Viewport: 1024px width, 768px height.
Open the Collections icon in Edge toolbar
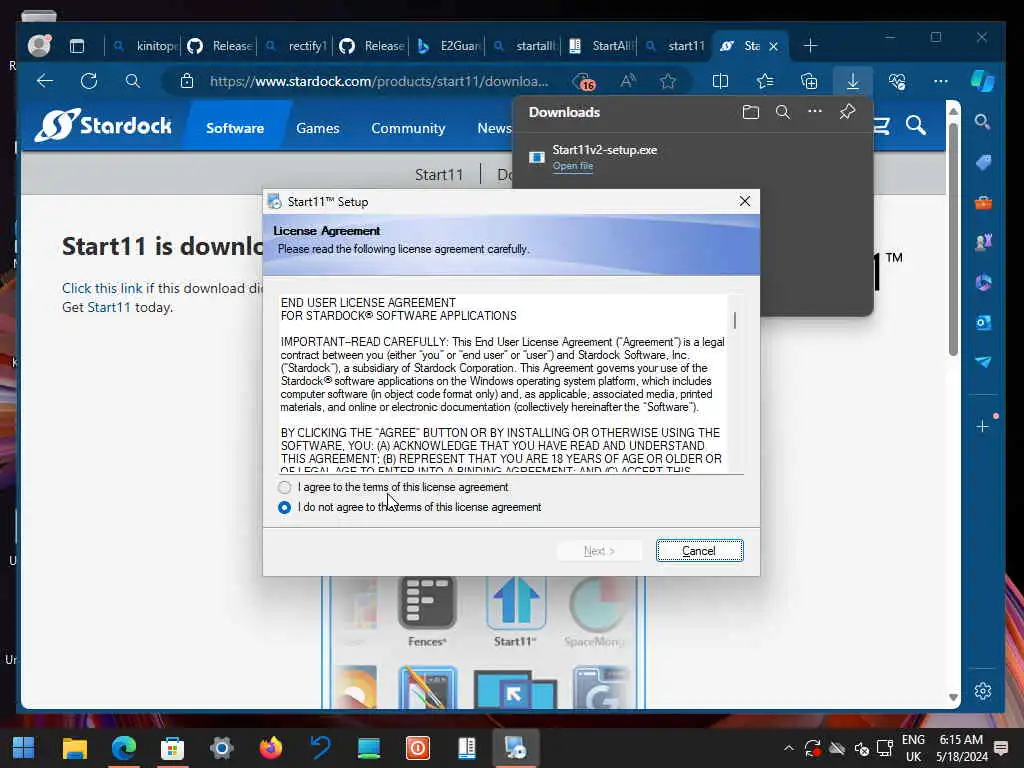(808, 81)
